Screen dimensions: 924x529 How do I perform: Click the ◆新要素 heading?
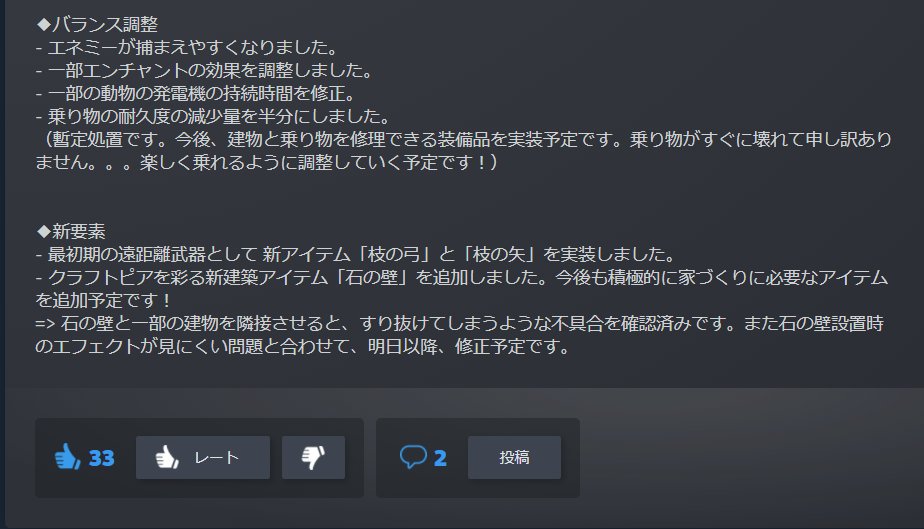71,232
